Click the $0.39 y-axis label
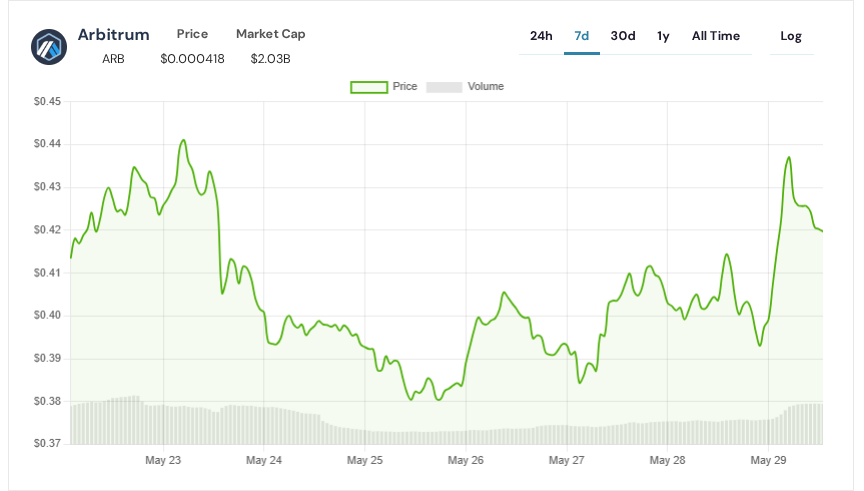 coord(47,358)
